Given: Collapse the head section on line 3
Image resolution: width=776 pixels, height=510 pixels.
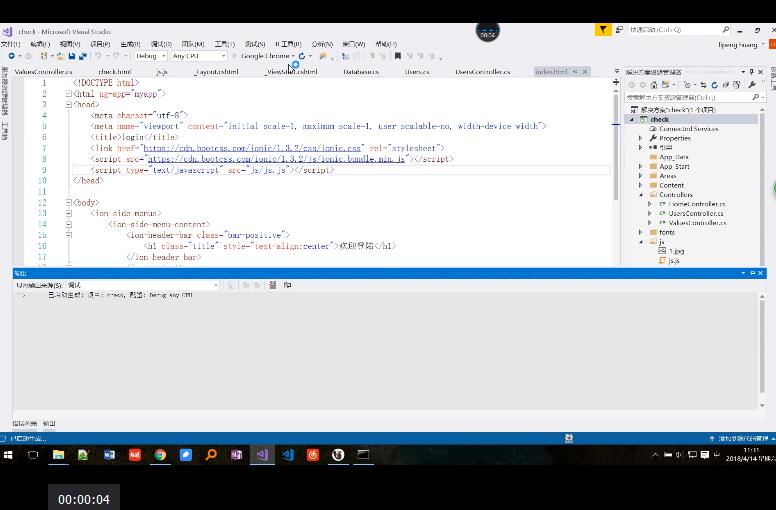Looking at the screenshot, I should tap(69, 104).
